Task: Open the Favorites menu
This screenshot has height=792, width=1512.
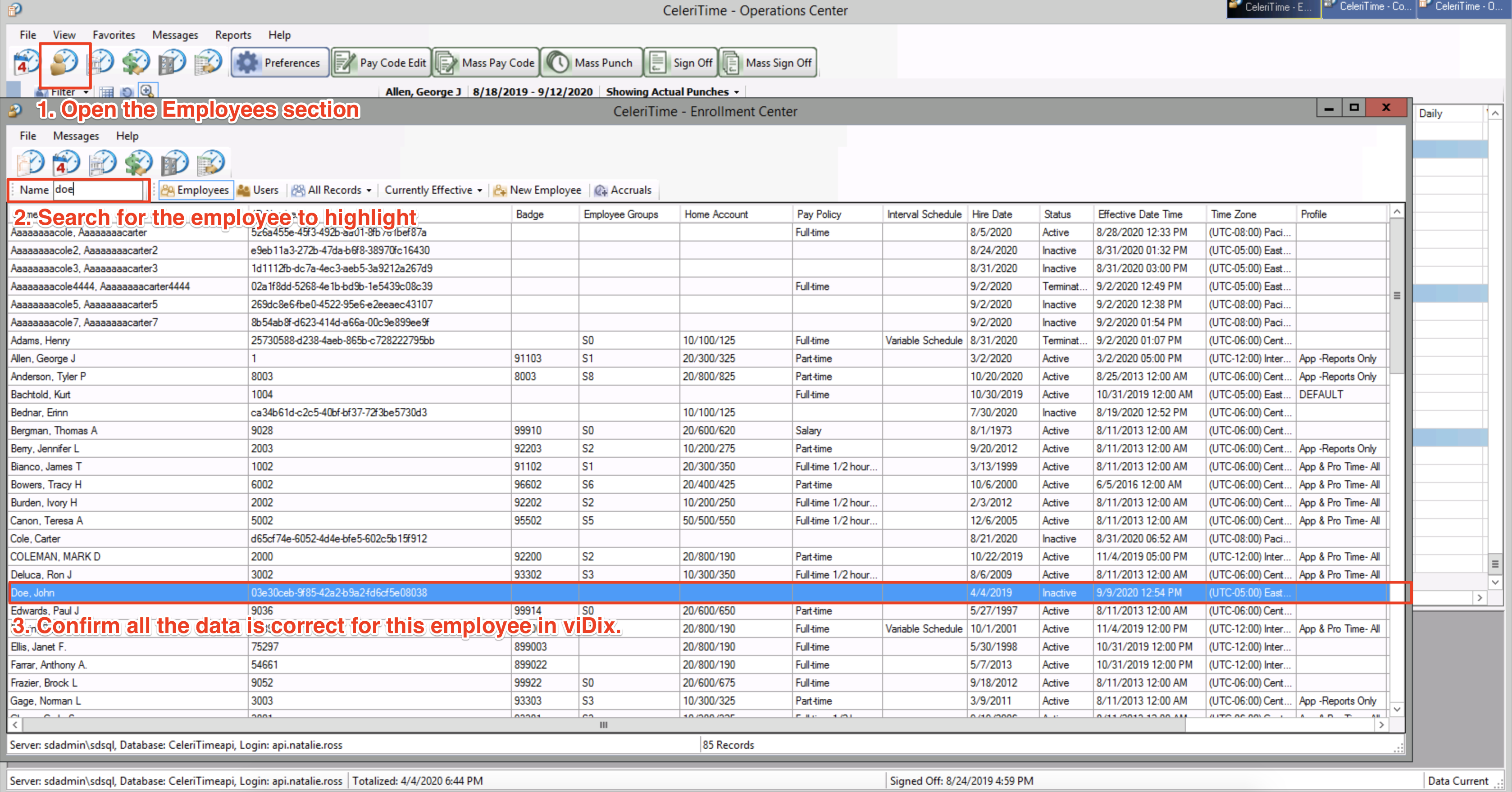Action: click(113, 35)
